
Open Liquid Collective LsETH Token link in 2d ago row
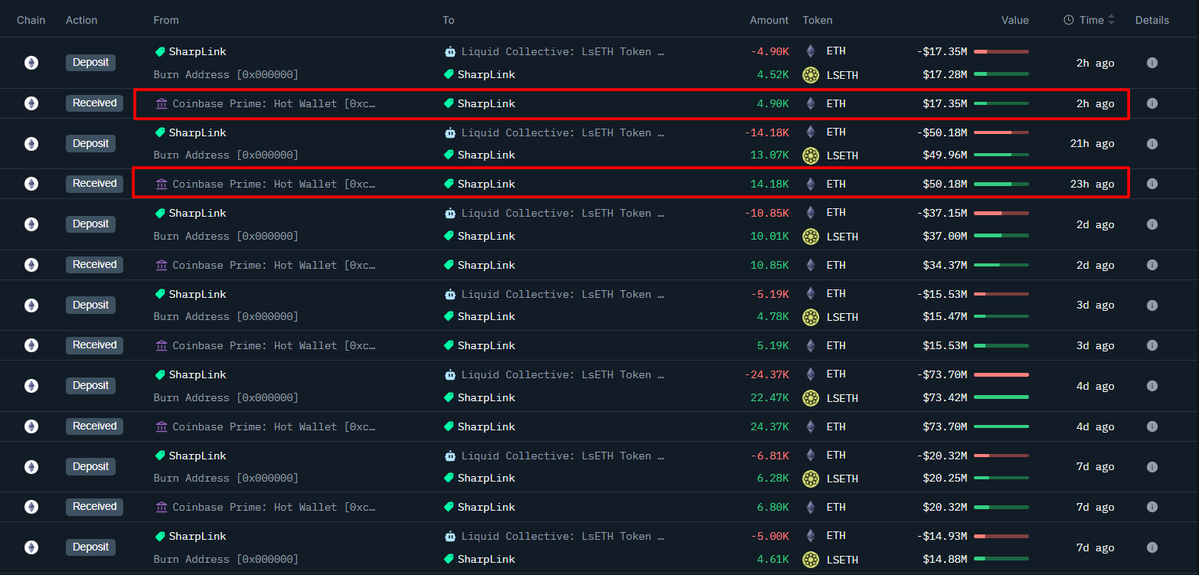(563, 213)
